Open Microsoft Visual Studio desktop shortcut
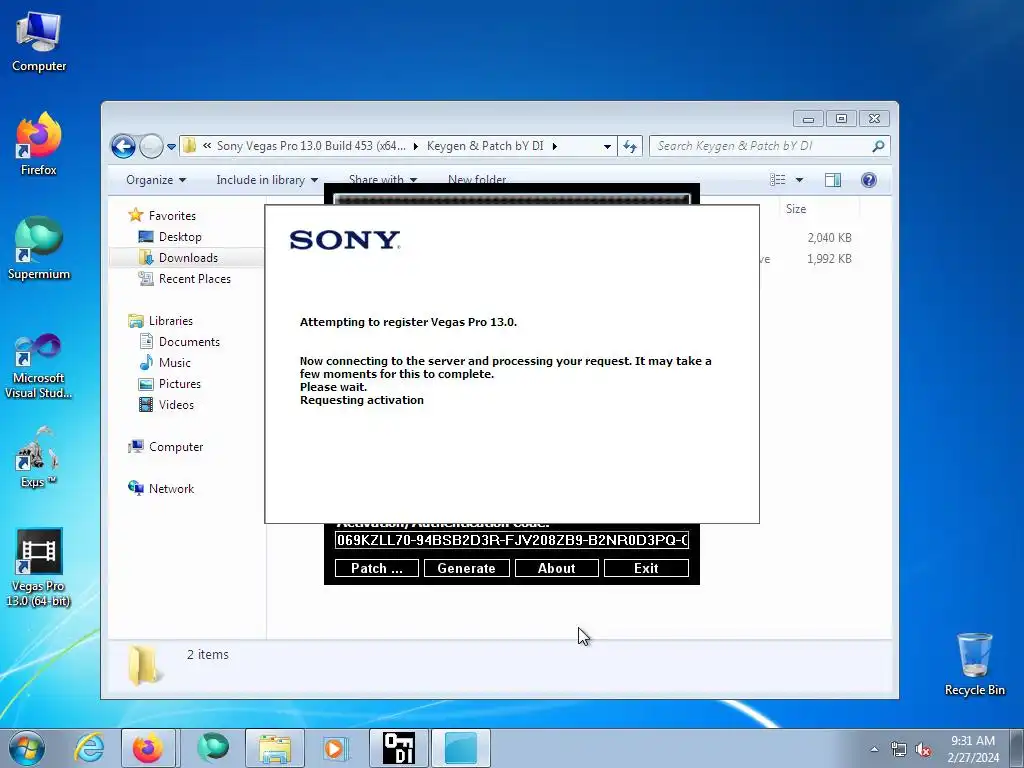The image size is (1024, 768). coord(39,366)
